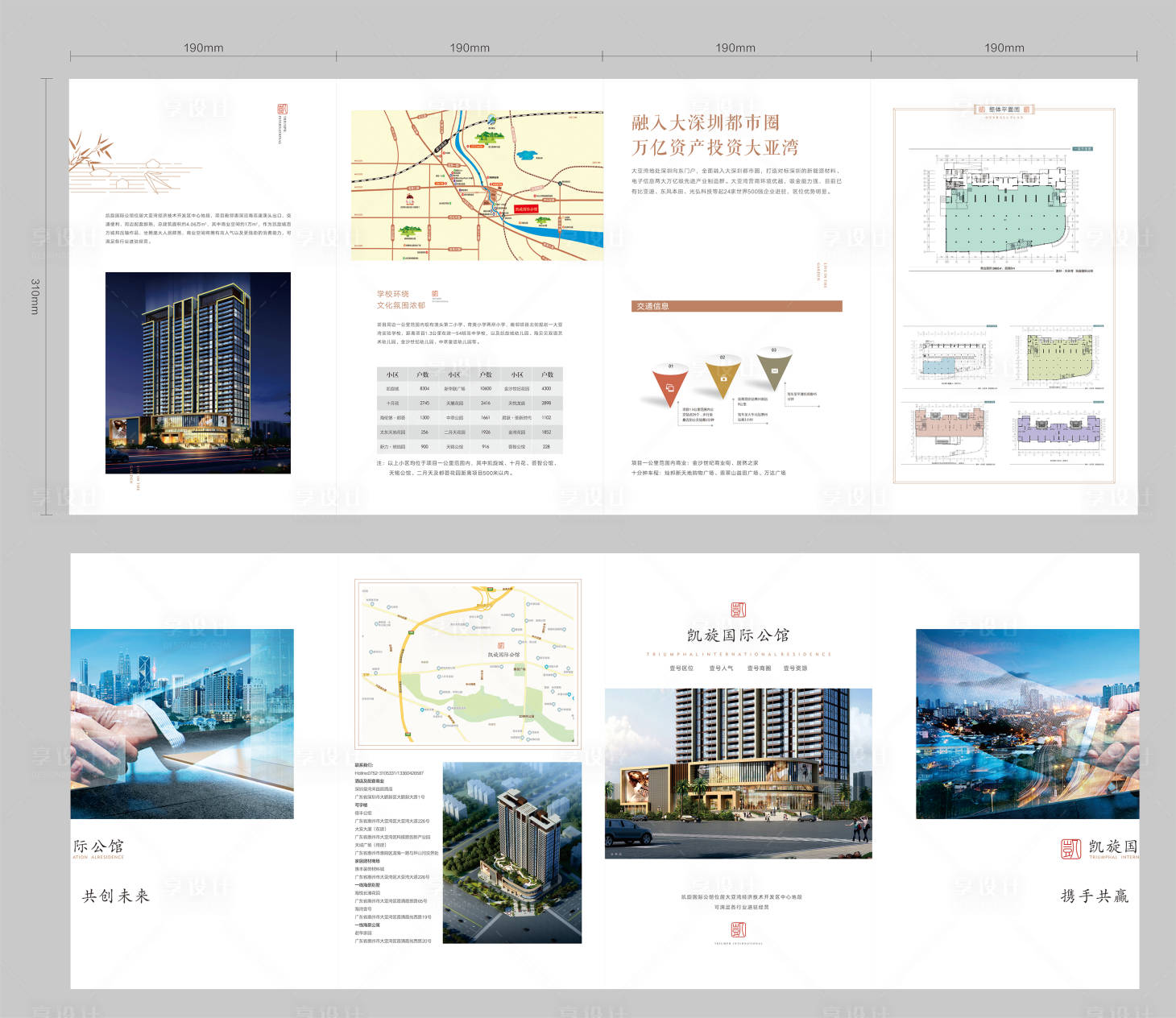Select the small blue floor plan
Image resolution: width=1176 pixels, height=1018 pixels.
point(950,357)
